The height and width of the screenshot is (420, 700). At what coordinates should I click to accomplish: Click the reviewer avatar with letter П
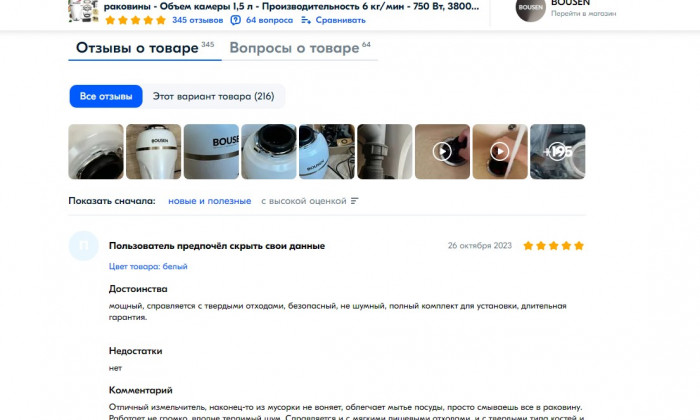click(x=83, y=245)
